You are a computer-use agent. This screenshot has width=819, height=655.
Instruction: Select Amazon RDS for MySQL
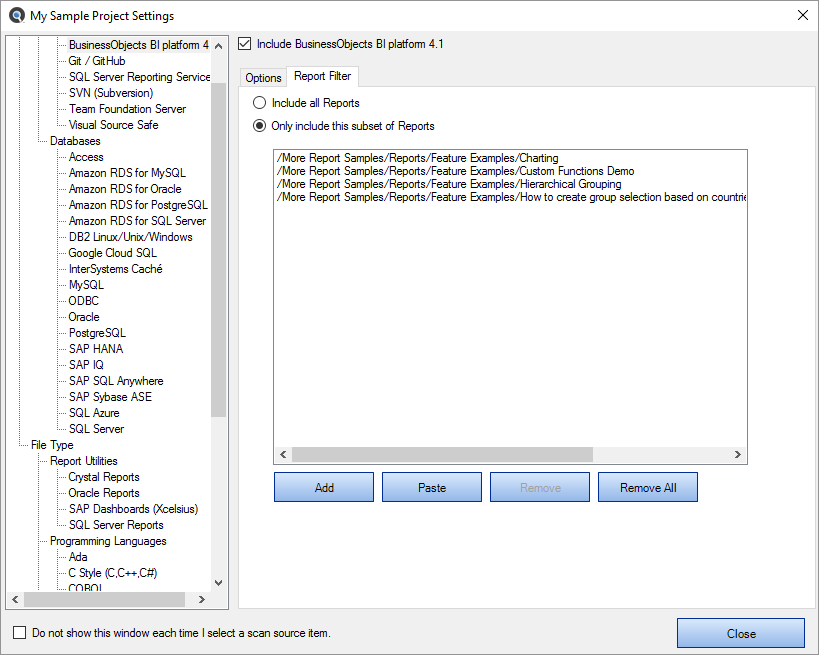click(127, 173)
